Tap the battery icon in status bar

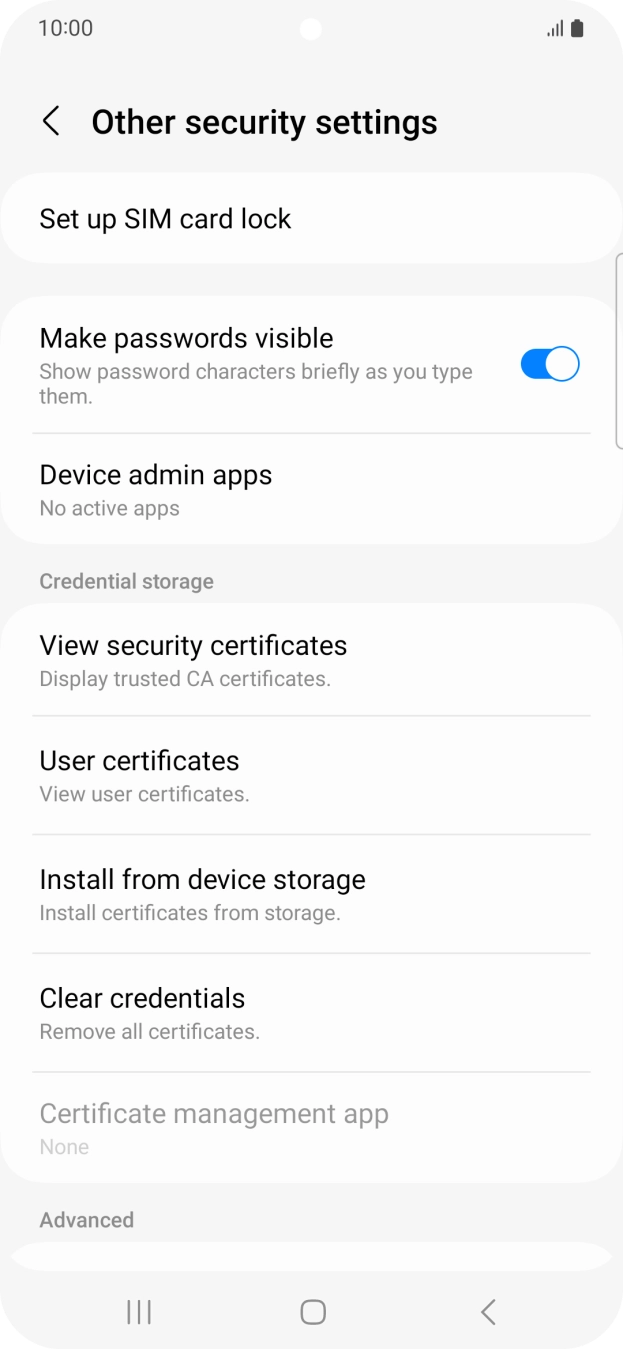pos(578,27)
